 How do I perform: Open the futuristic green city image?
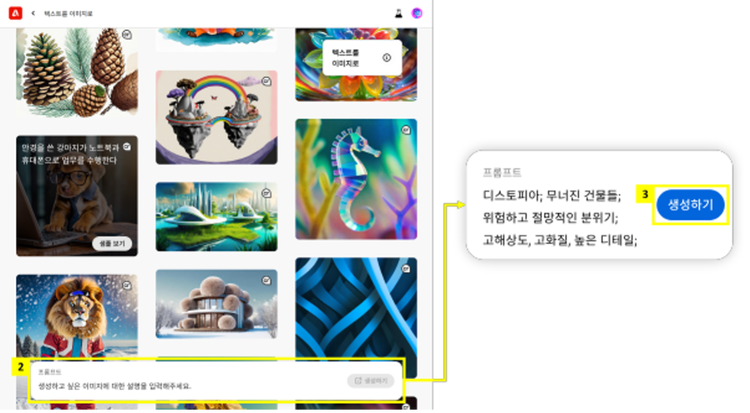coord(217,216)
